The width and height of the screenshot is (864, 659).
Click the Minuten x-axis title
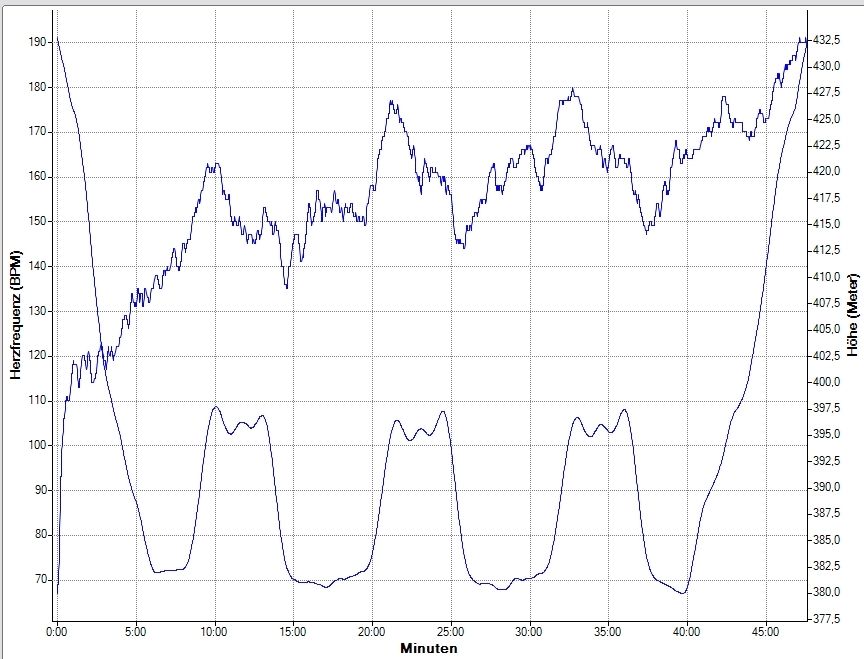(x=430, y=648)
